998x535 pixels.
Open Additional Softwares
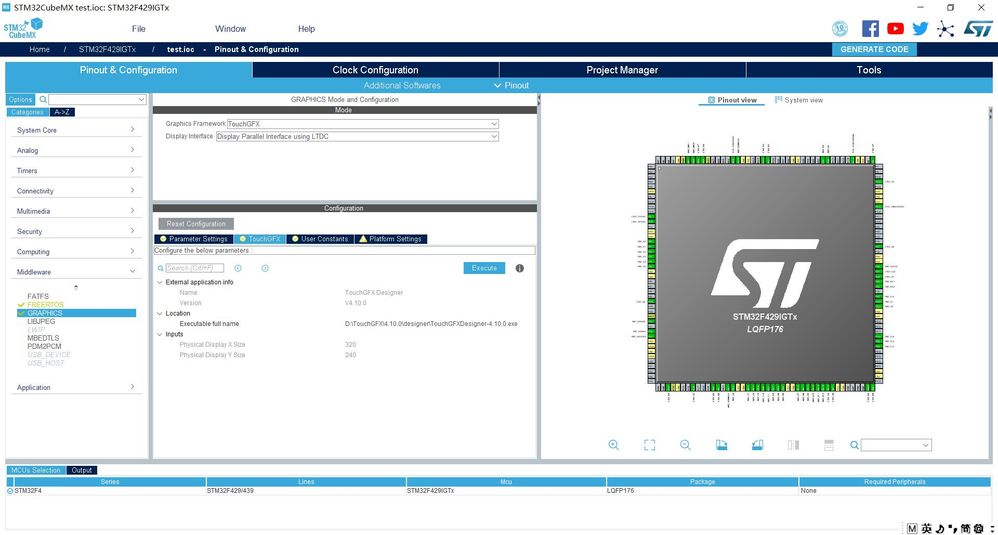[402, 85]
